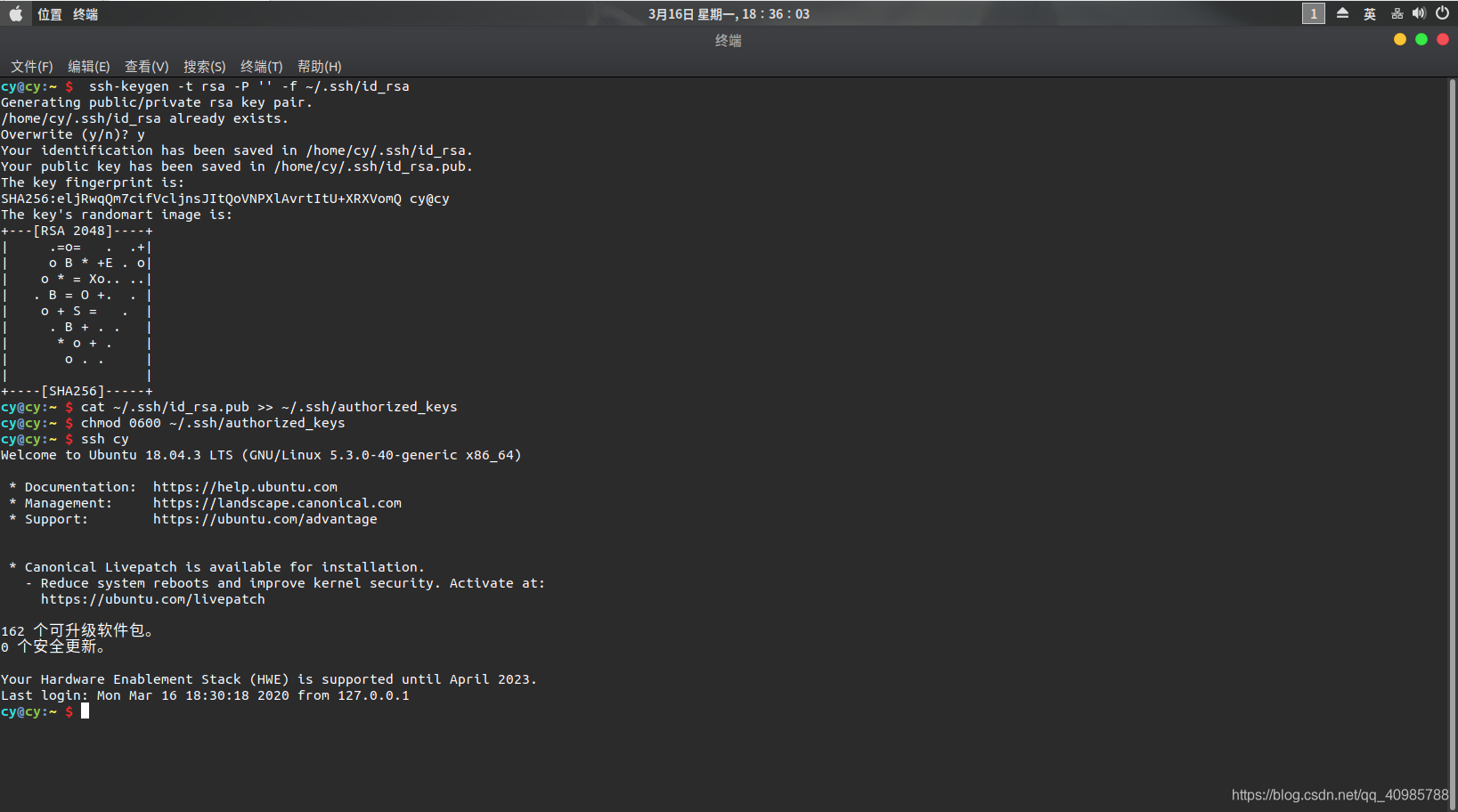The height and width of the screenshot is (812, 1458).
Task: Click the 'Welcome to Ubuntu 18.04.3 LTS' line
Action: tap(261, 455)
